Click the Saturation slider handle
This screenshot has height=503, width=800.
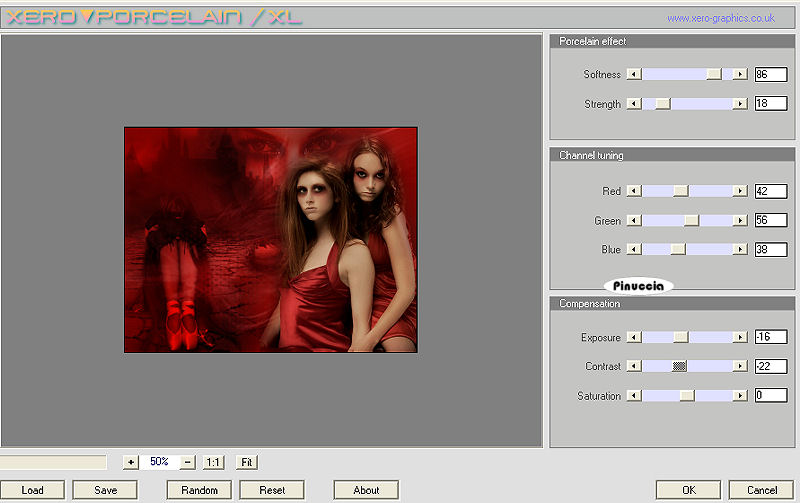coord(687,396)
